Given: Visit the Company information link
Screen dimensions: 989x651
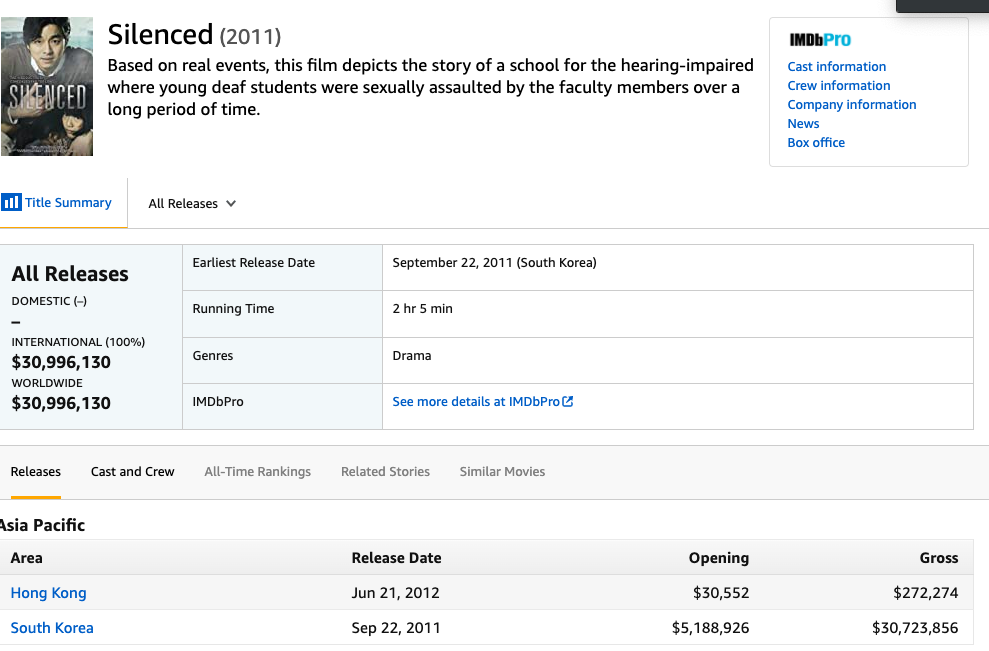Looking at the screenshot, I should click(851, 105).
